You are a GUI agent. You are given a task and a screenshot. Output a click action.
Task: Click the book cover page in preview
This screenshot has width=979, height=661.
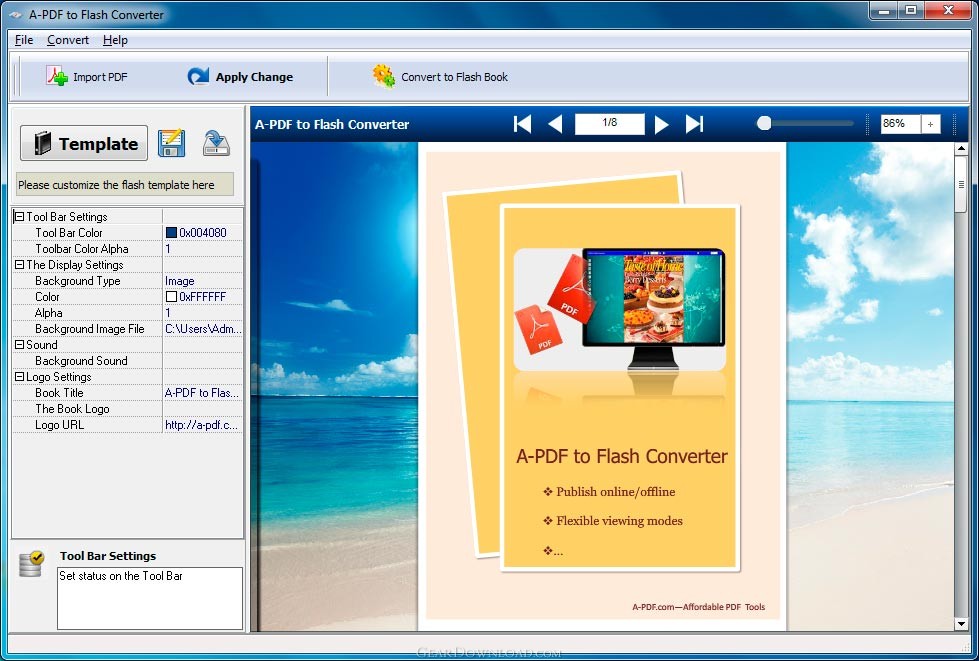click(603, 385)
